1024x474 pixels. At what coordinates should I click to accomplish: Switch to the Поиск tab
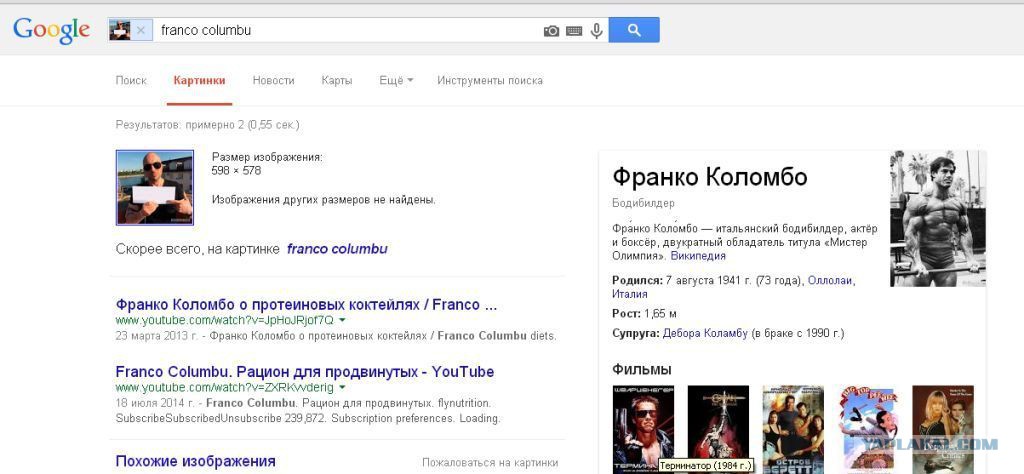coord(131,80)
